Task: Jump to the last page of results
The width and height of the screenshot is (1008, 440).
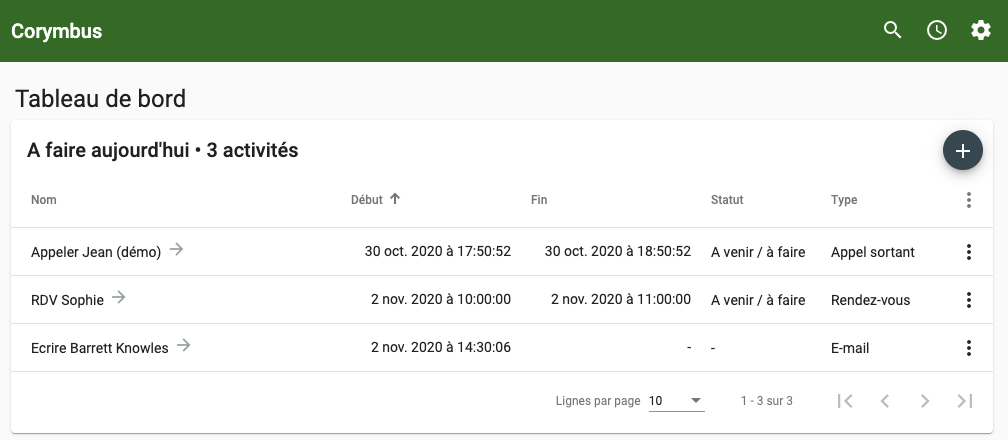Action: click(965, 401)
